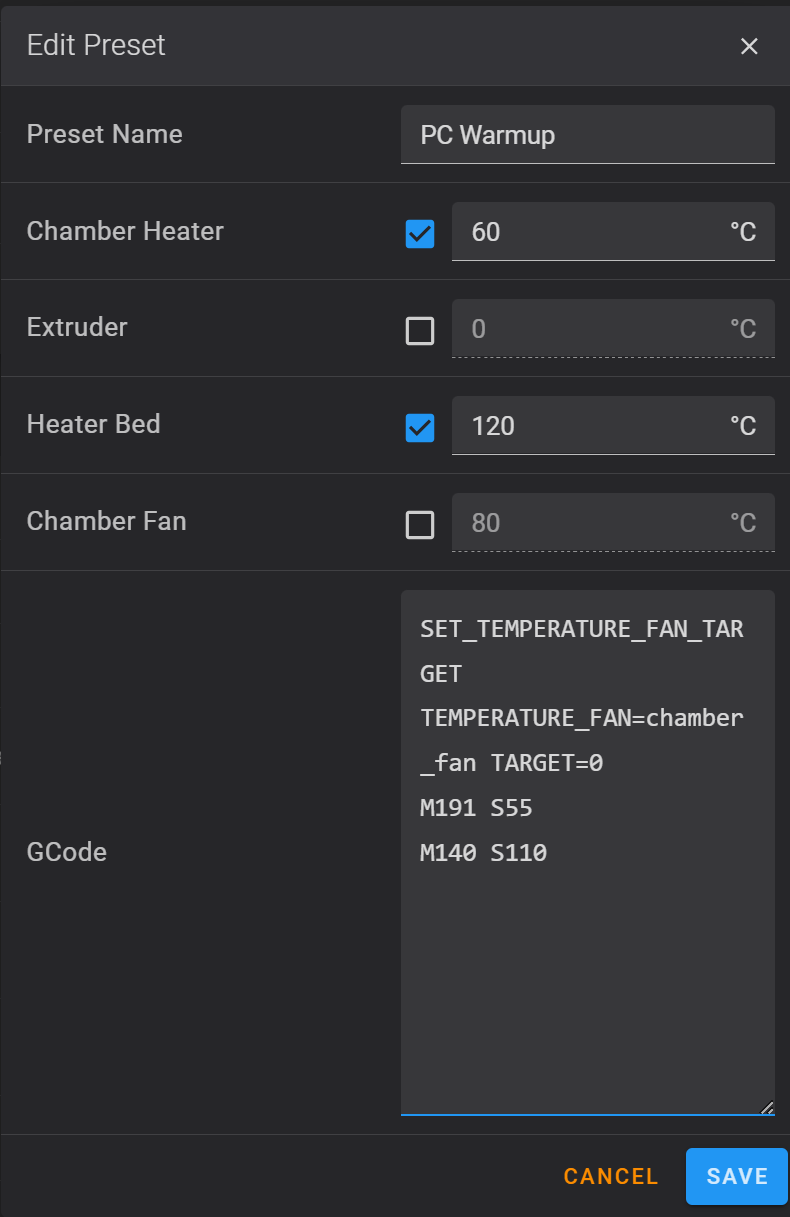Image resolution: width=790 pixels, height=1217 pixels.
Task: Click the GCode textarea resize handle
Action: (766, 1106)
